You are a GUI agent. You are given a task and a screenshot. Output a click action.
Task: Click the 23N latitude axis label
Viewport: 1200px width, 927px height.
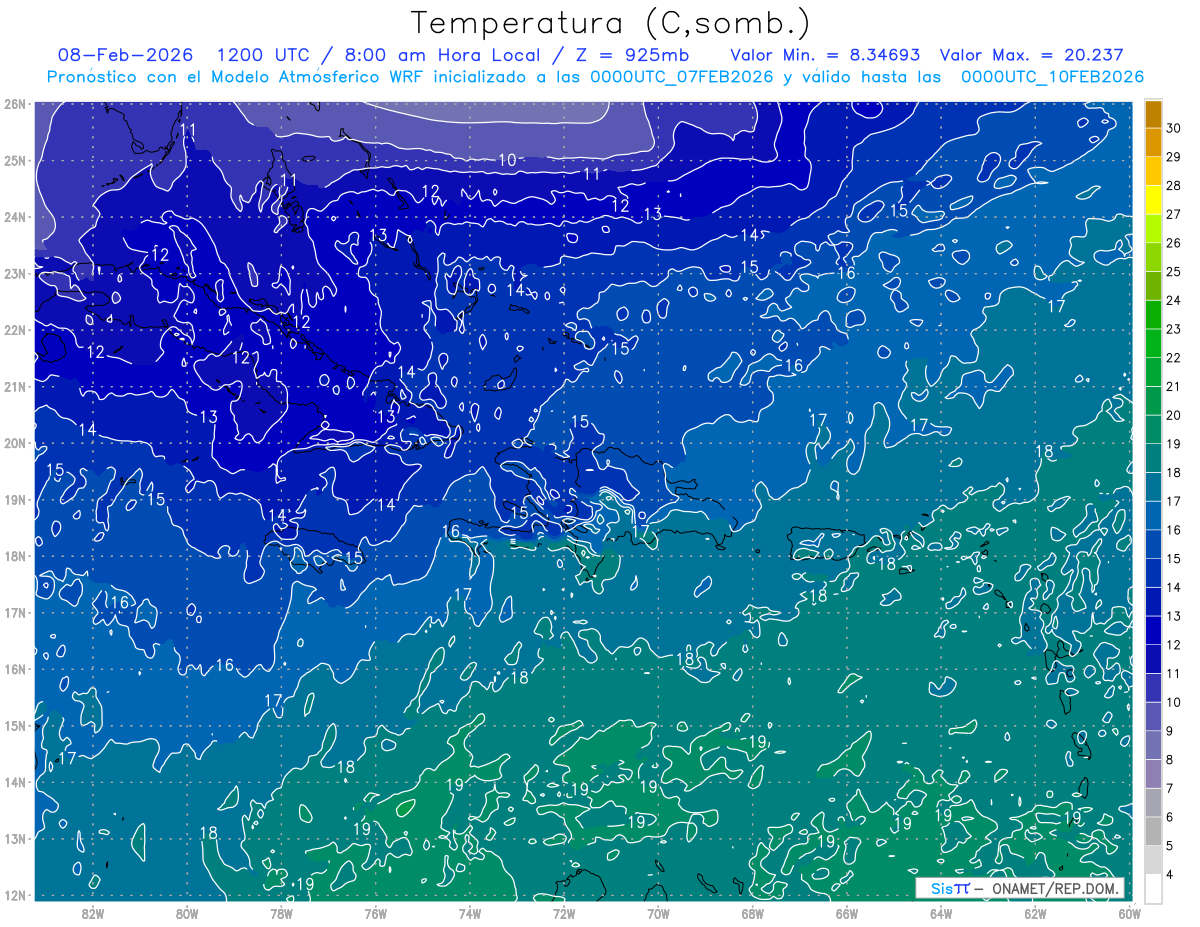click(x=15, y=274)
